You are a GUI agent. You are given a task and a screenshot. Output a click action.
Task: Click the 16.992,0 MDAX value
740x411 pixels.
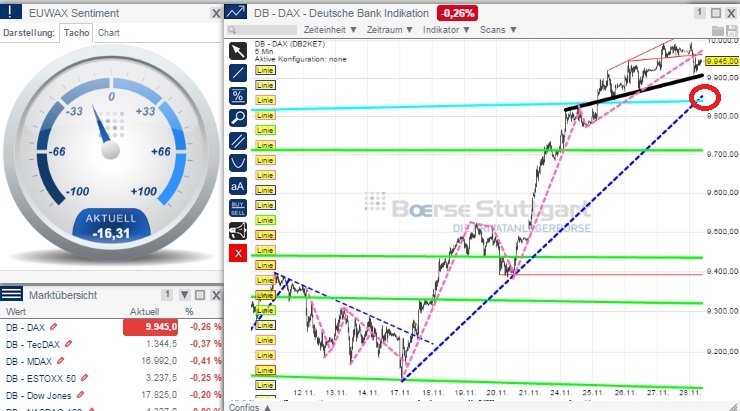coord(159,361)
